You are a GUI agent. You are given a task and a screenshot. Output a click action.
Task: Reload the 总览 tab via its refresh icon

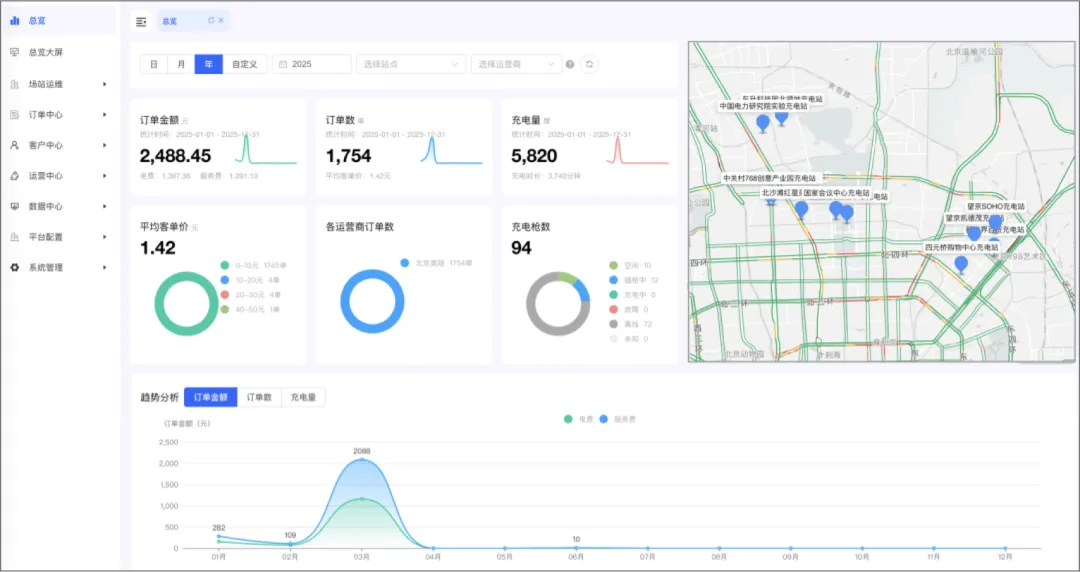[211, 21]
